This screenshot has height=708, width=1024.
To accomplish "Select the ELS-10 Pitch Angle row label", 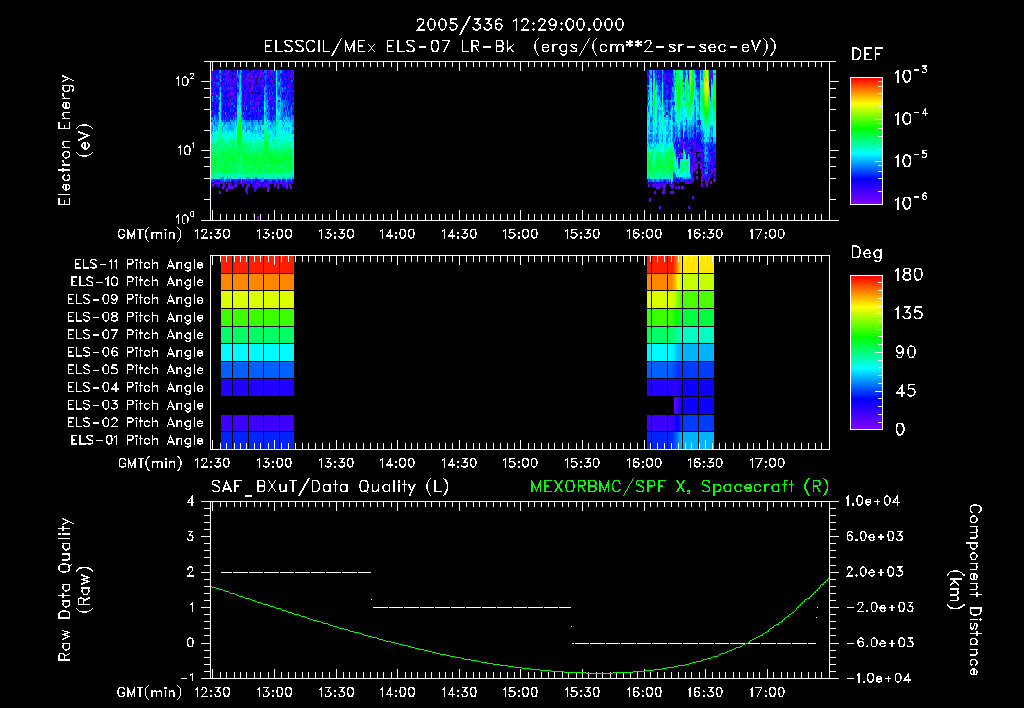I will (137, 282).
